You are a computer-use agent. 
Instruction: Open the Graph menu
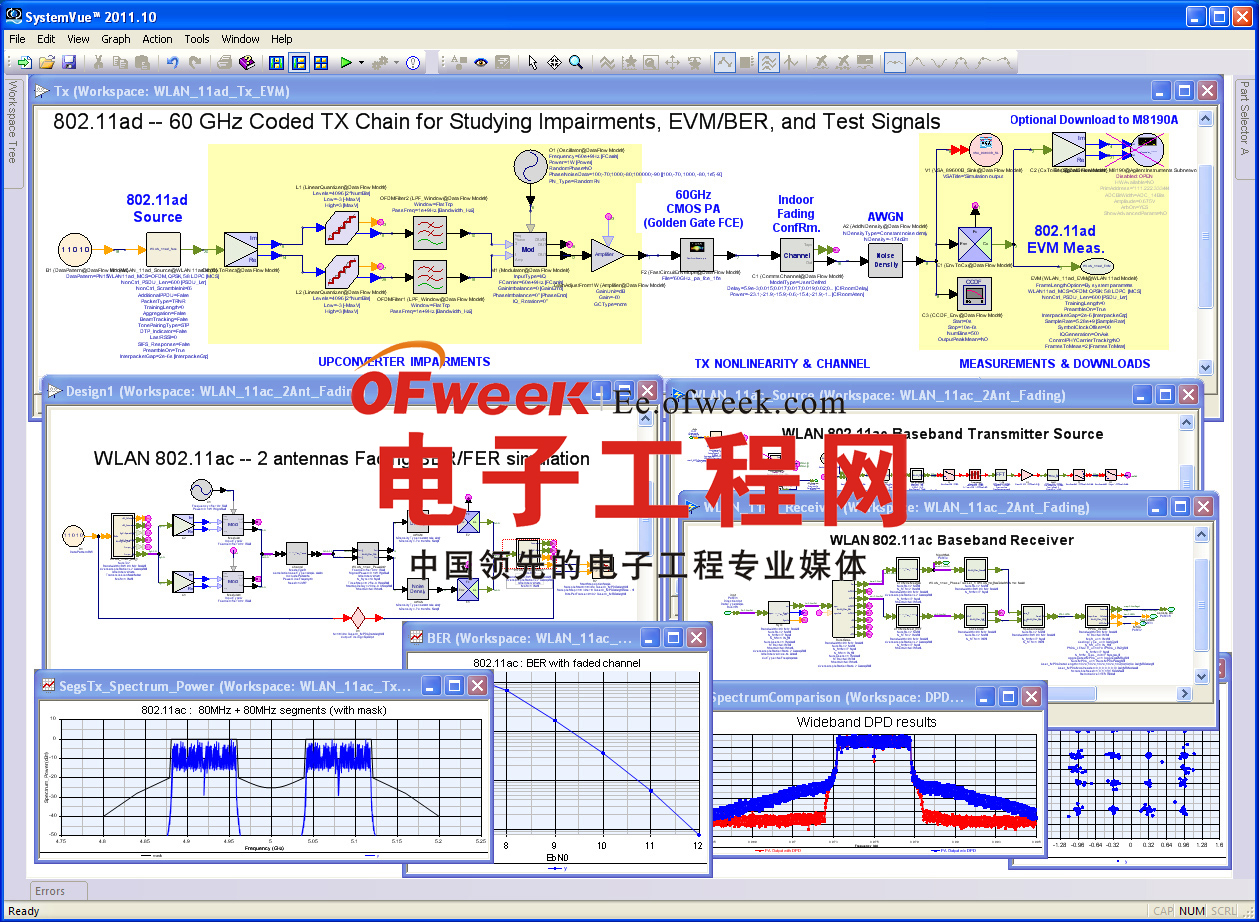pos(116,39)
